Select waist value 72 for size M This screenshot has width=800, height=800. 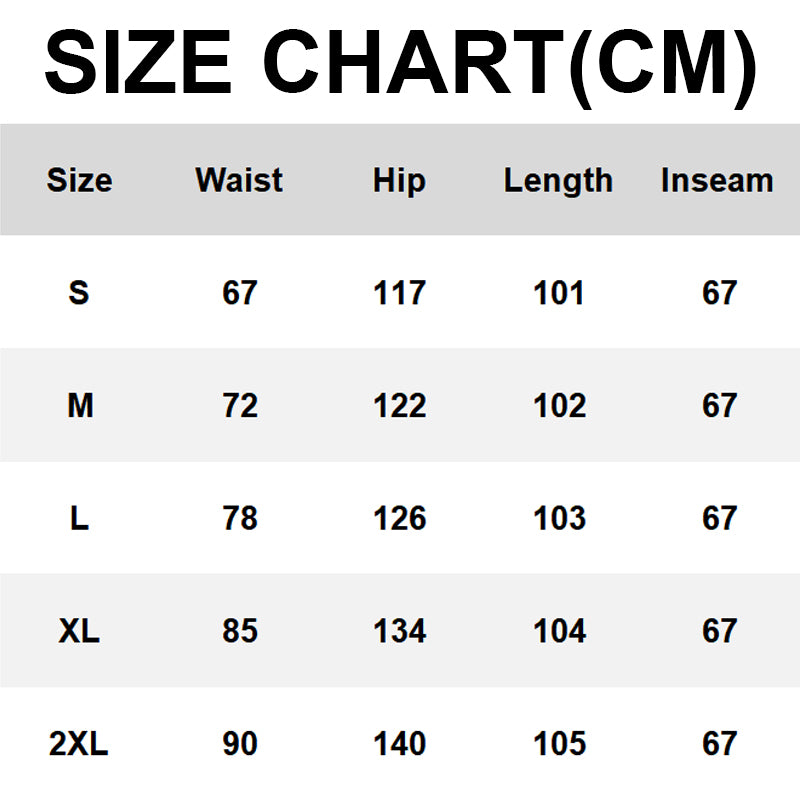pyautogui.click(x=240, y=406)
